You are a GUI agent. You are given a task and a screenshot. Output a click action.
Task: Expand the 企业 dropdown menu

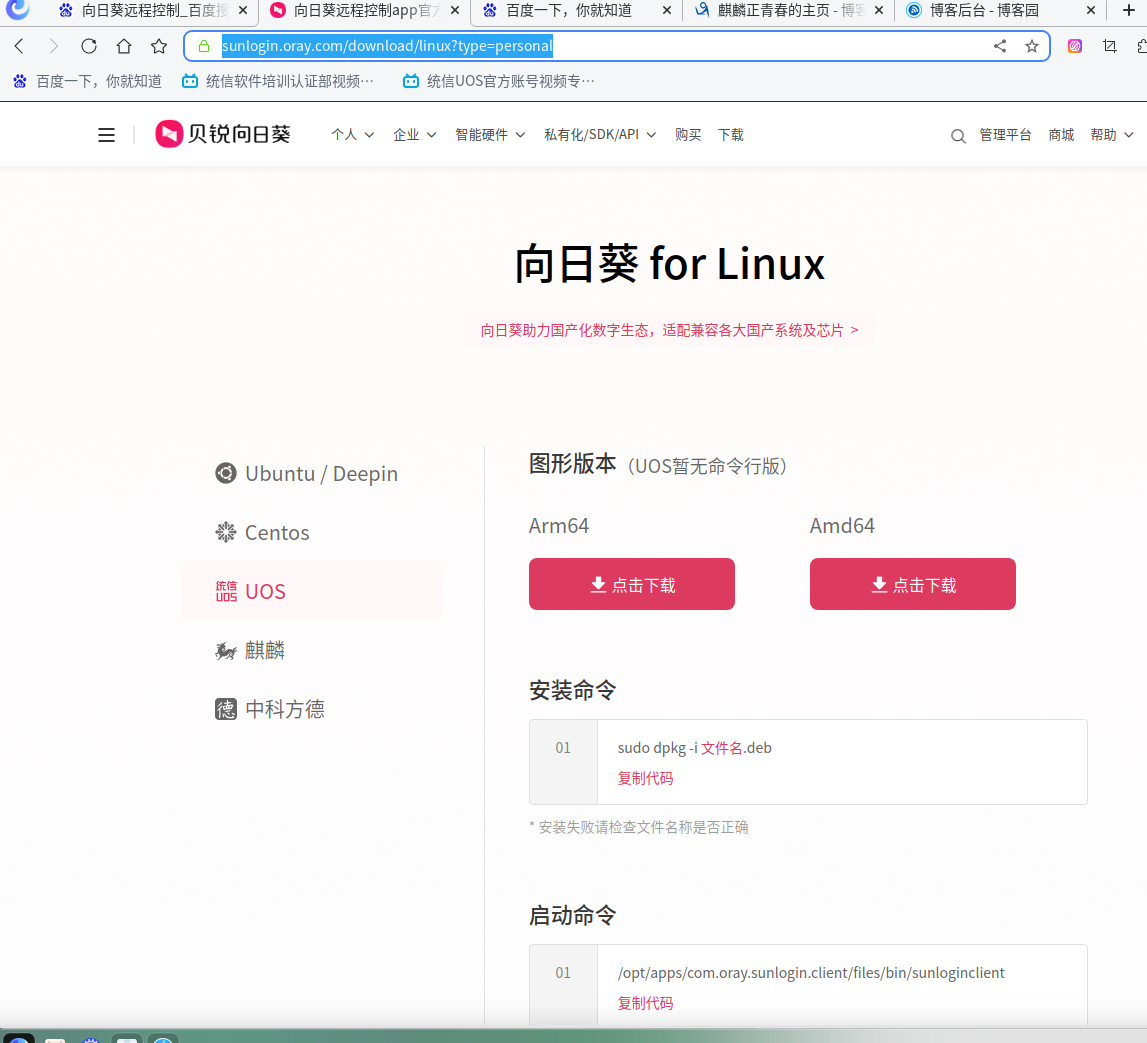coord(415,135)
